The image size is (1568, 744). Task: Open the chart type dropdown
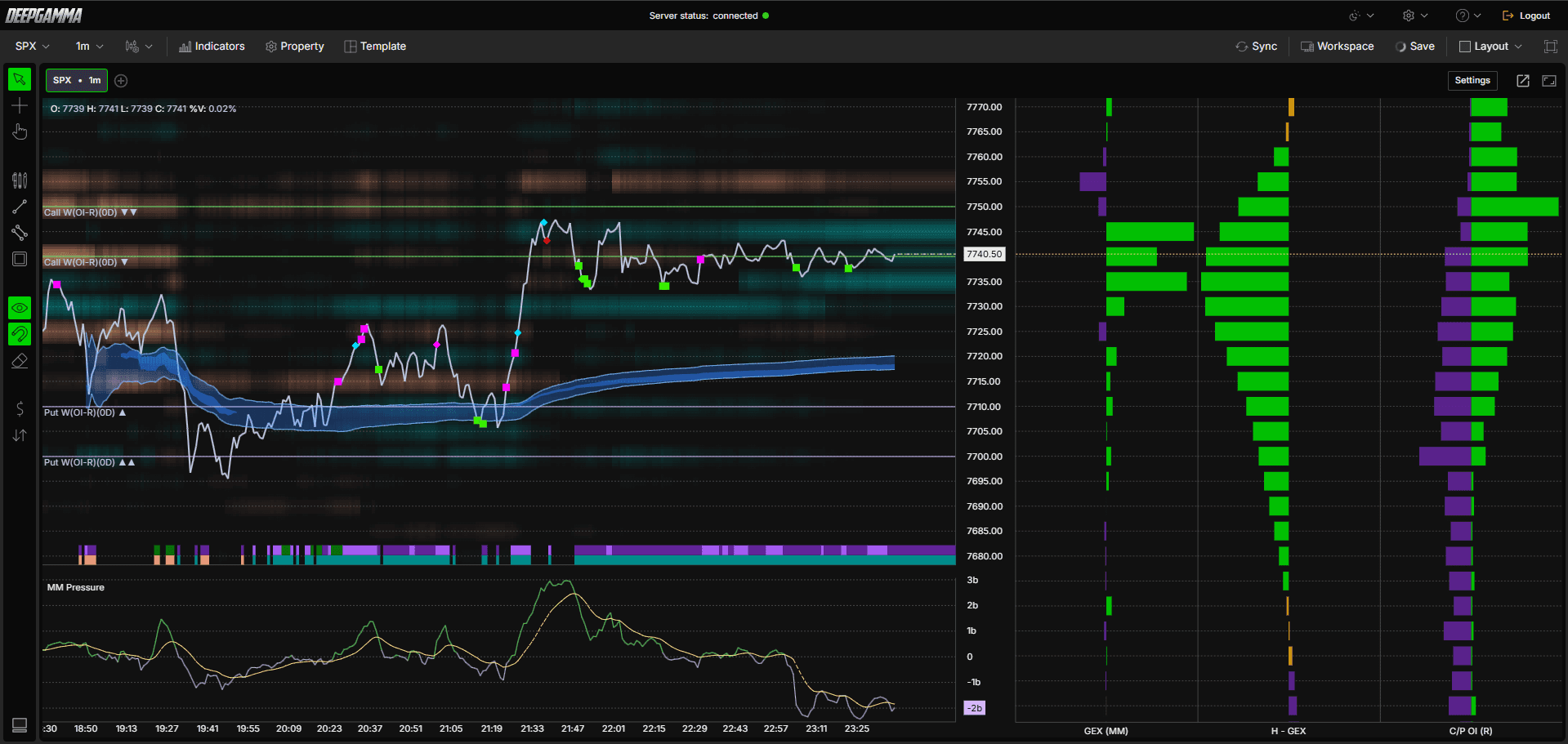coord(139,47)
